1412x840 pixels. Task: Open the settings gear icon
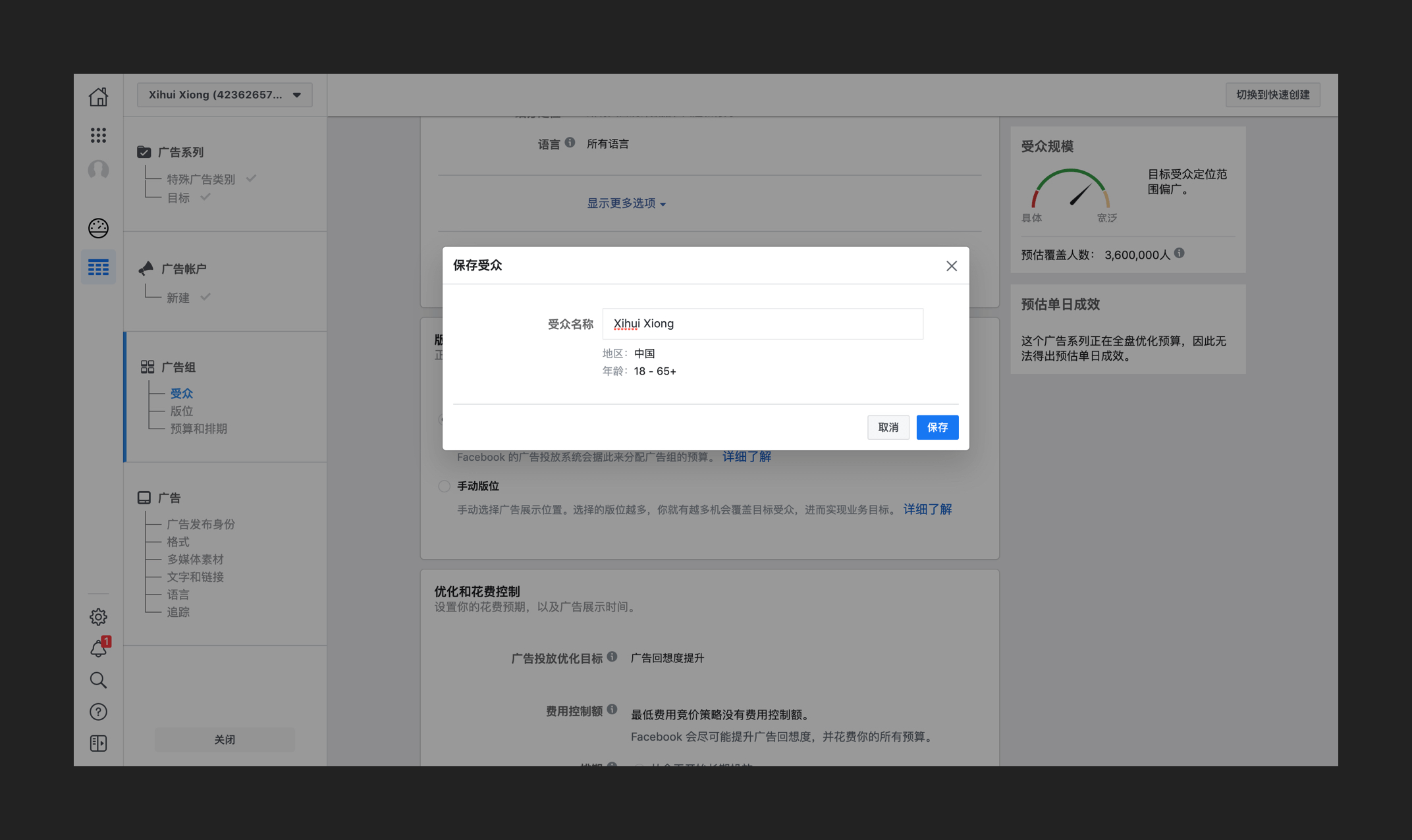tap(98, 617)
